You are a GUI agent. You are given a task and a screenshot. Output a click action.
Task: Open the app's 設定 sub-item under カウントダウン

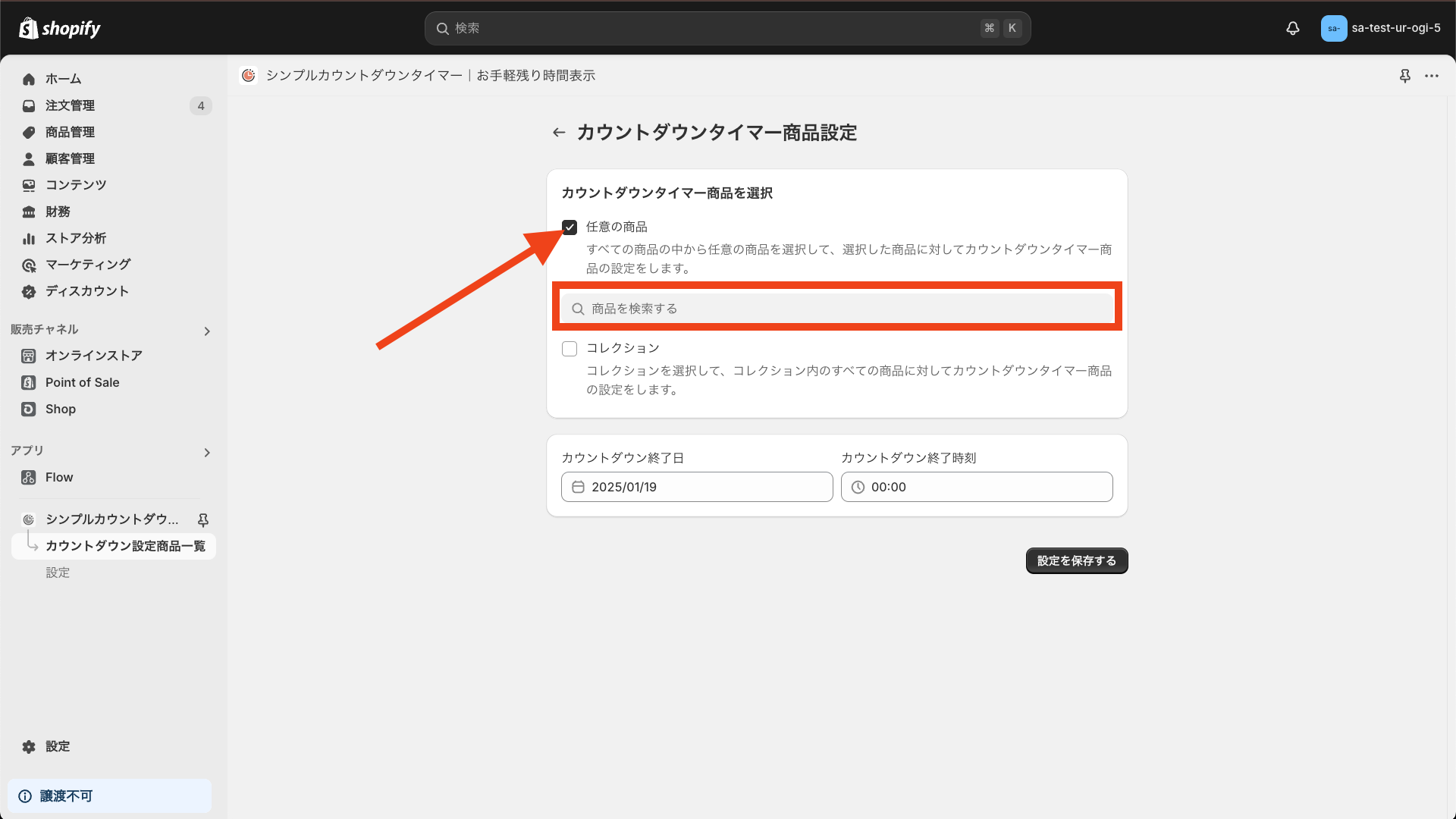click(58, 573)
